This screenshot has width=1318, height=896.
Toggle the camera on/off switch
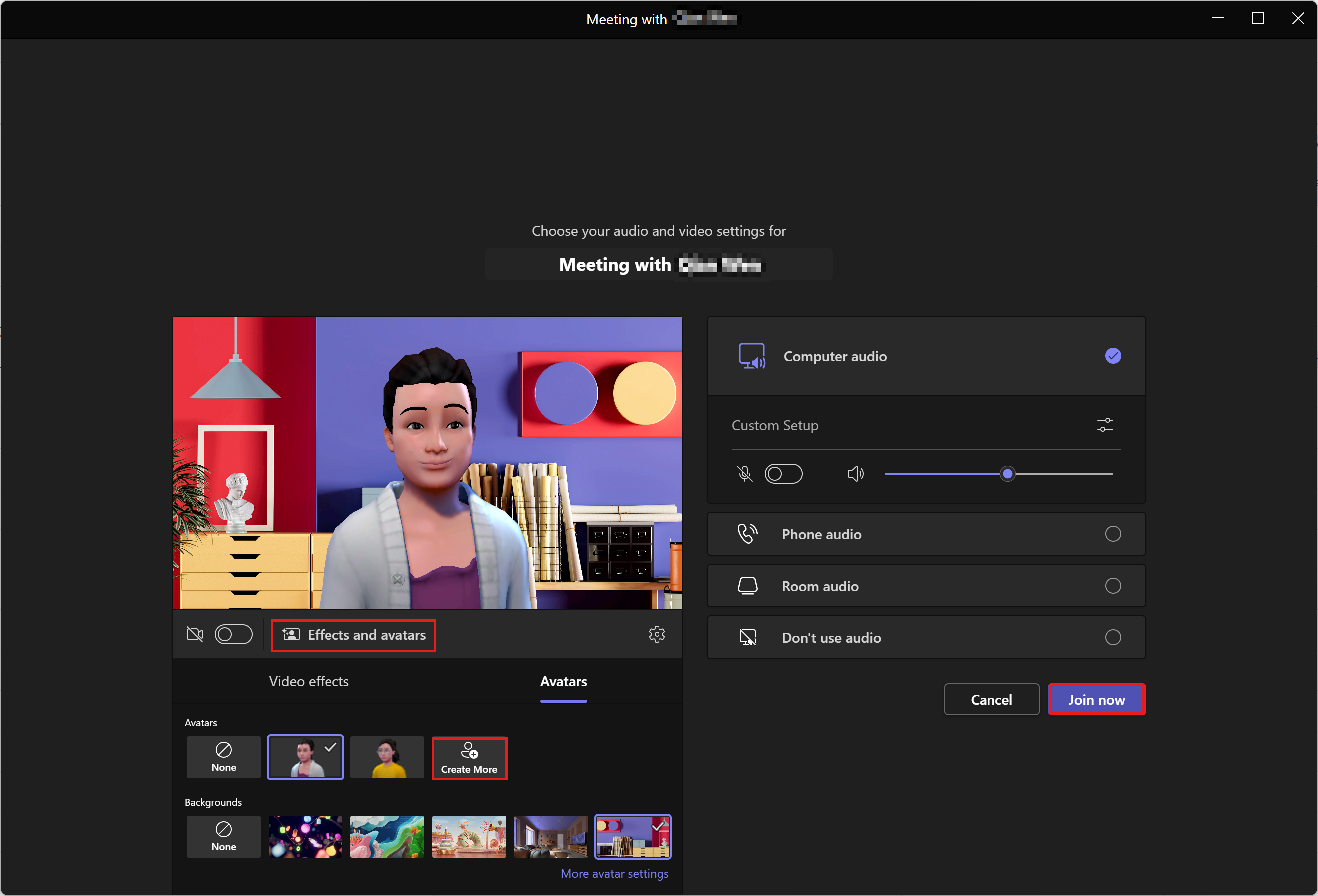pos(232,635)
